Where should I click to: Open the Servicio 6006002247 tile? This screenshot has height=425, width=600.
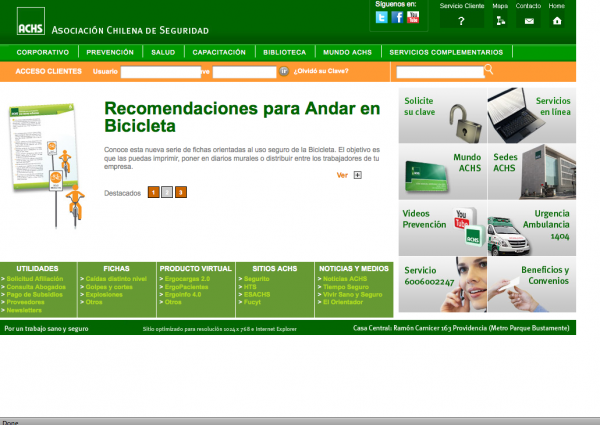pyautogui.click(x=443, y=285)
